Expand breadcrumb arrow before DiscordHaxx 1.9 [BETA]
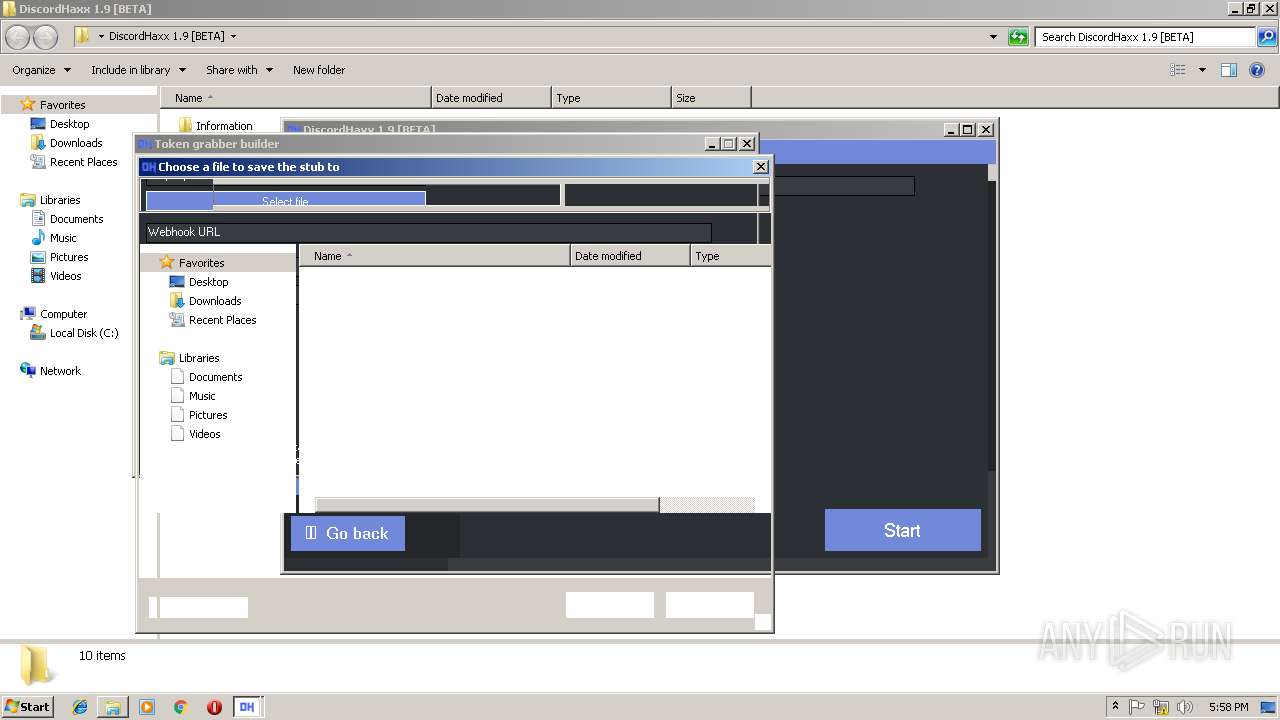 [x=101, y=37]
